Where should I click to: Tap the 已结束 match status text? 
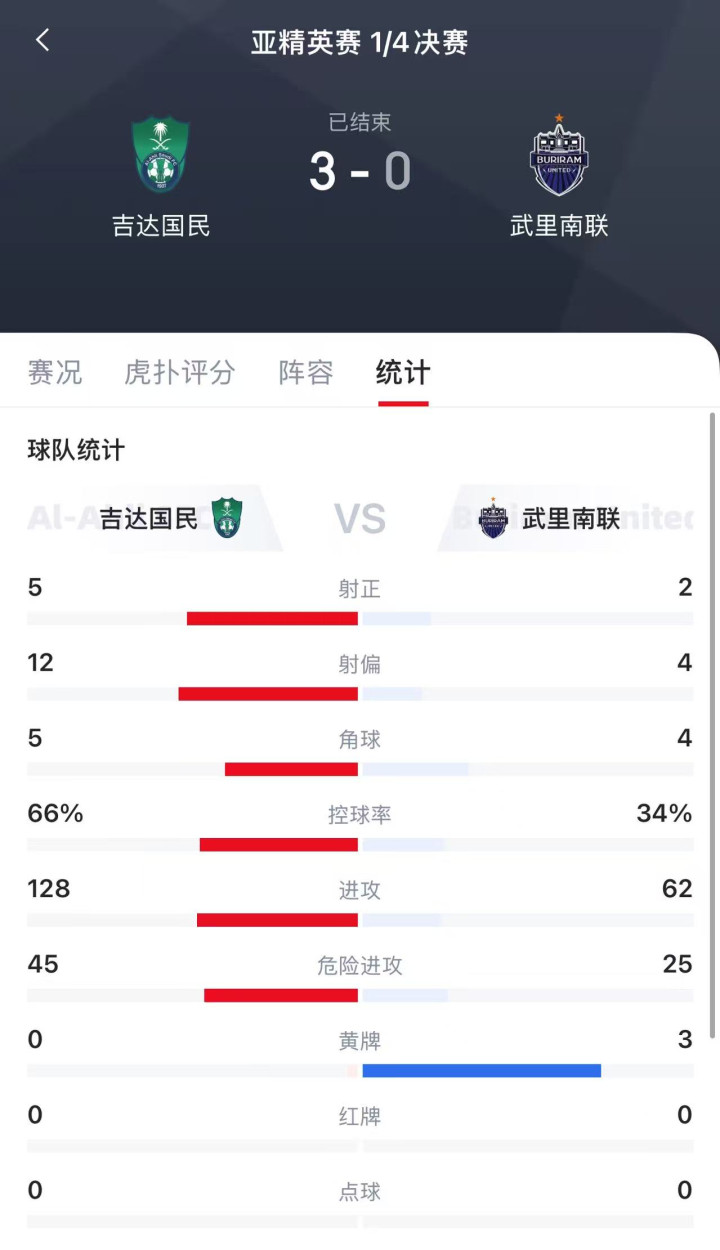coord(360,122)
